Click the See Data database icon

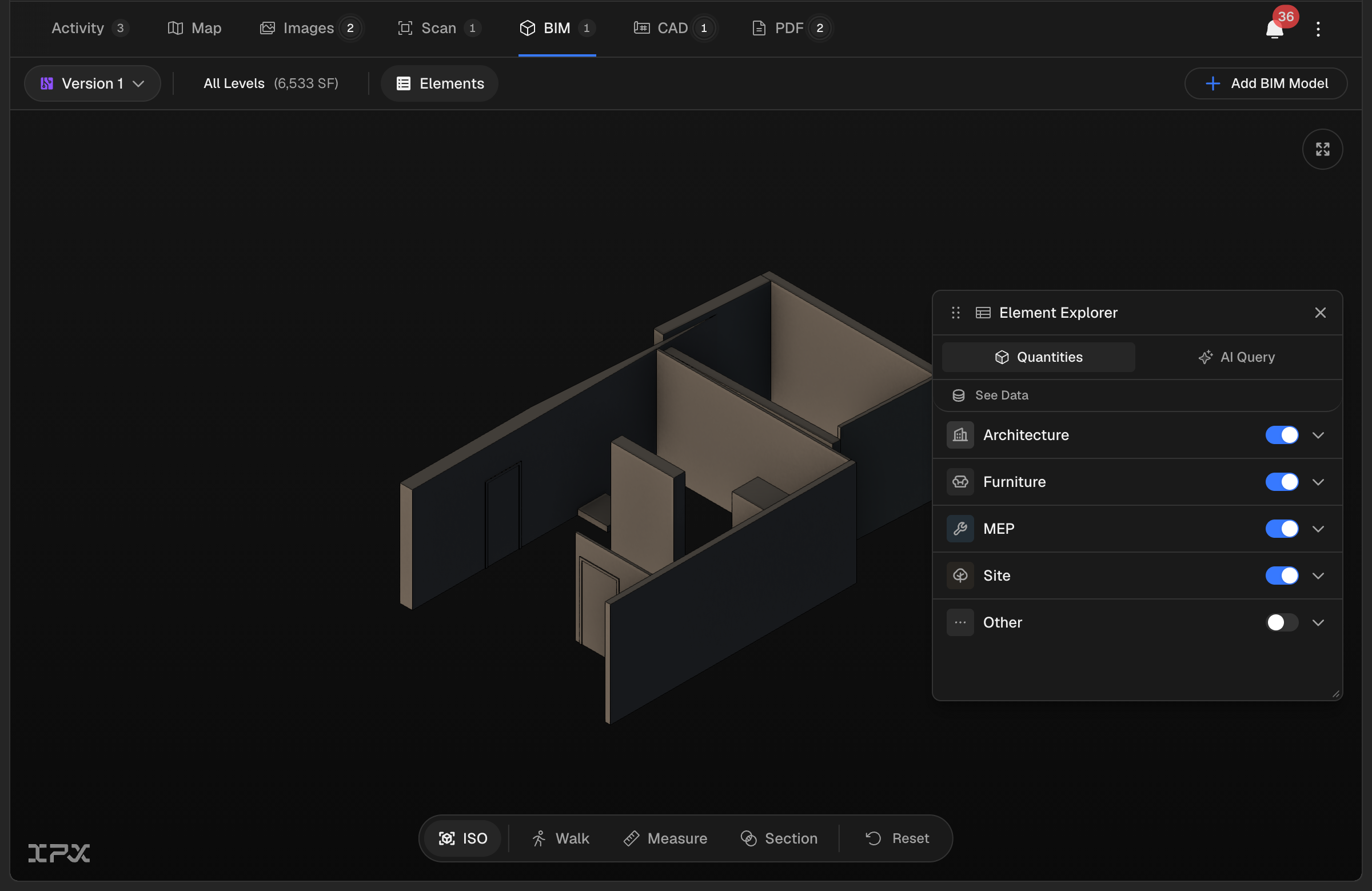click(x=959, y=395)
